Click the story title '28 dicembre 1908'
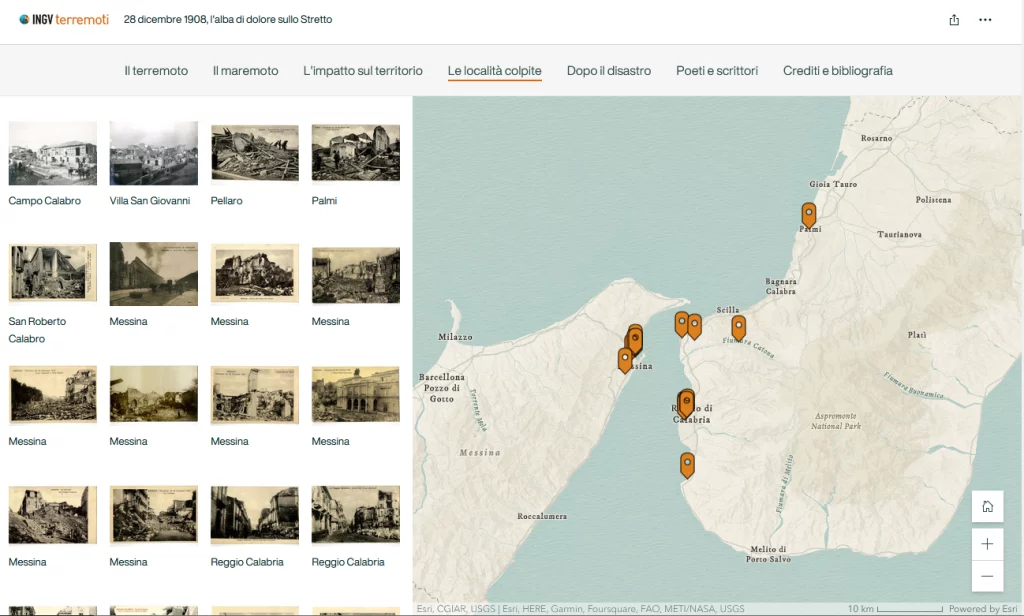The height and width of the screenshot is (616, 1024). tap(228, 20)
